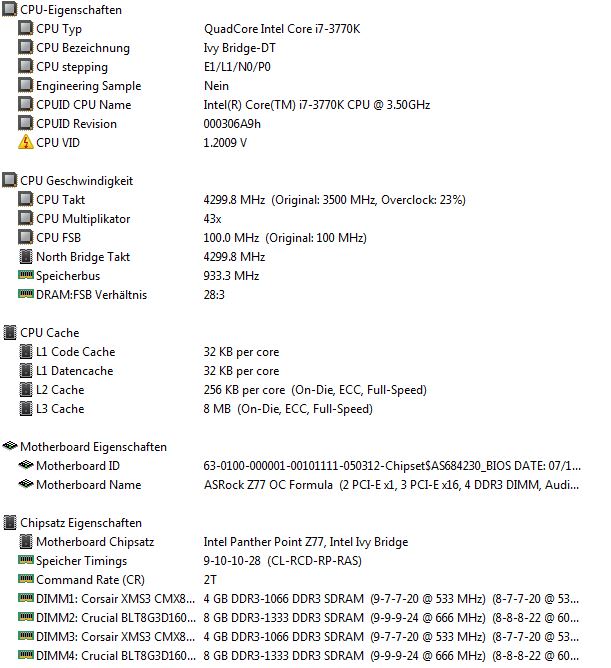
Task: Select the CPU Takt value with Overclock 23%
Action: (334, 200)
